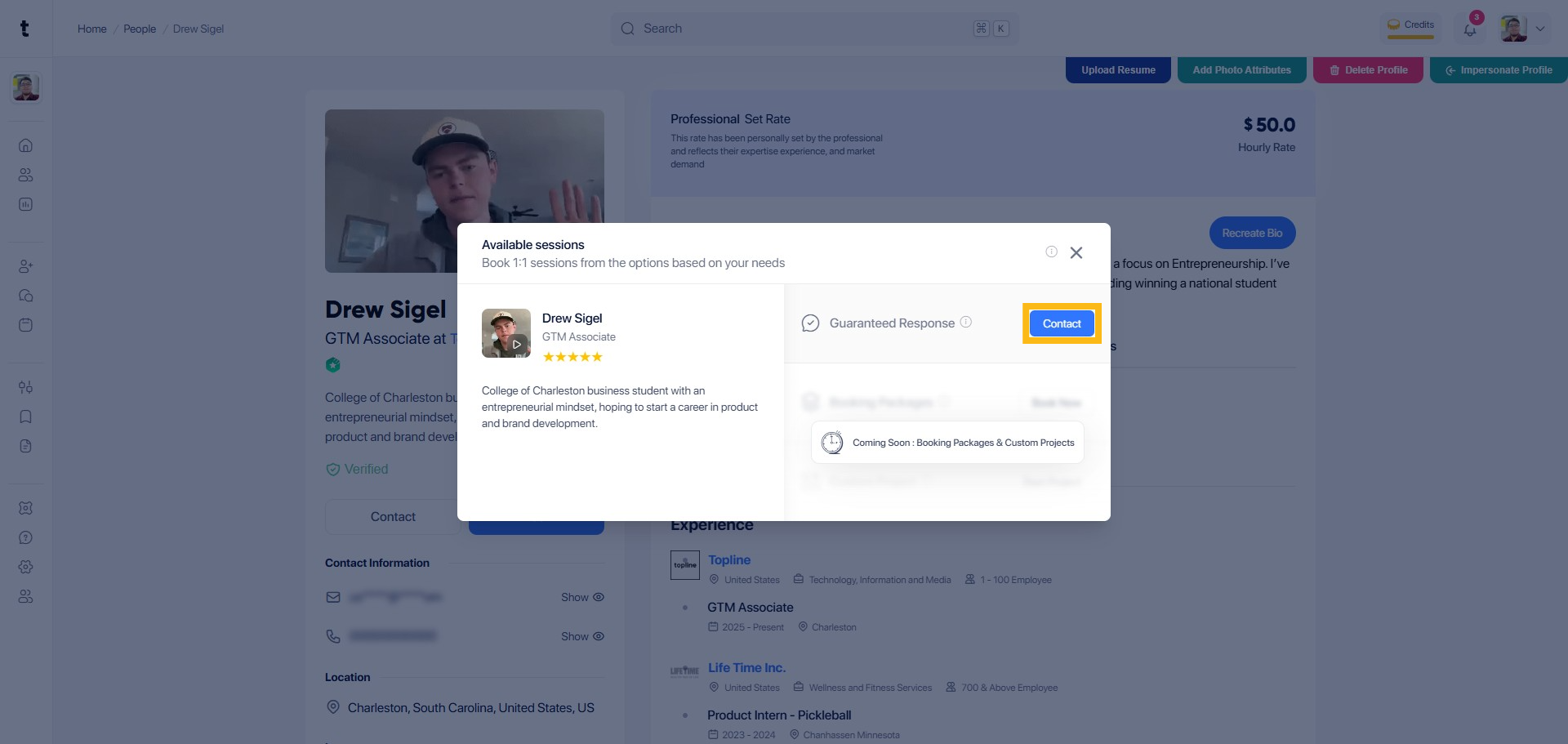This screenshot has width=1568, height=744.
Task: Click the five-star rating in the dialog
Action: (x=572, y=357)
